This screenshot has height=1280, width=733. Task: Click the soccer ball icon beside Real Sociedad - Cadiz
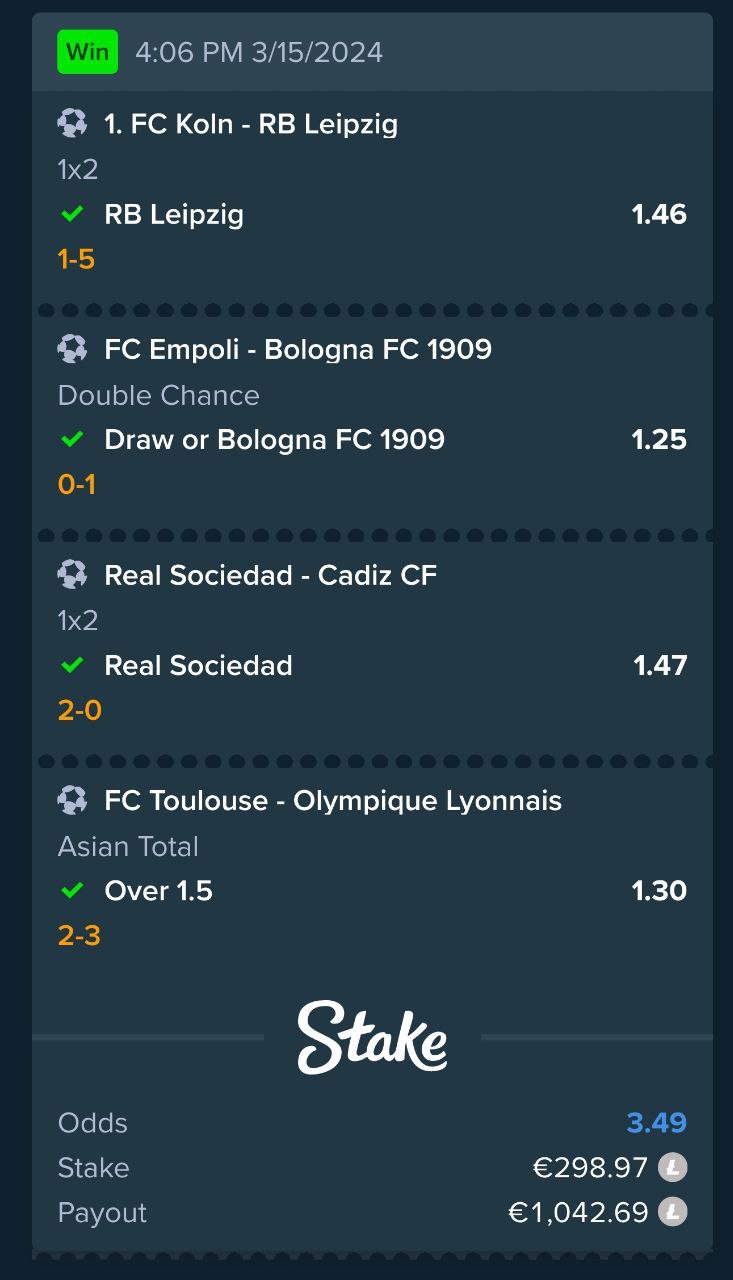point(72,575)
